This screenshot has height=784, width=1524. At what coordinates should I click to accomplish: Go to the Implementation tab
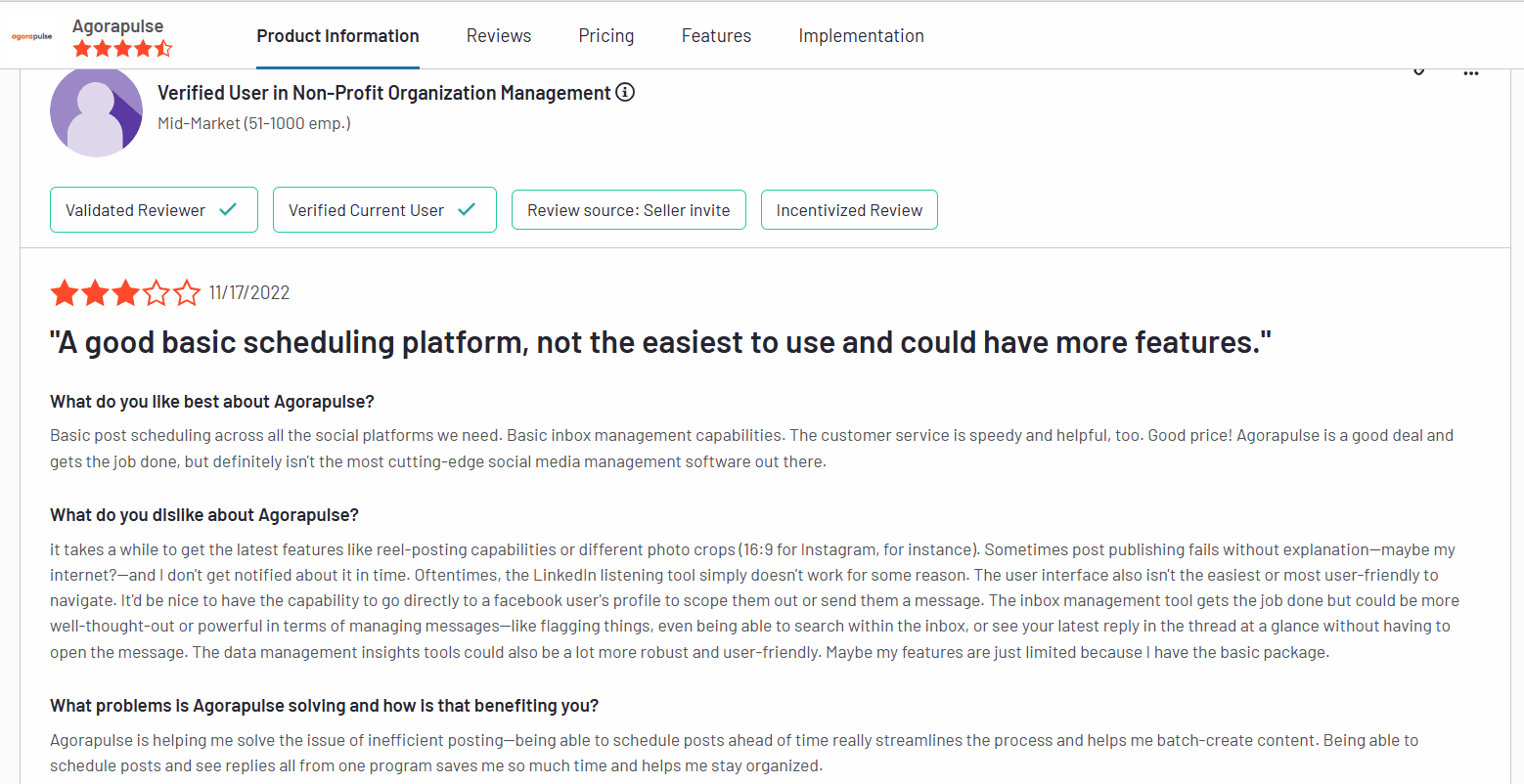tap(861, 36)
